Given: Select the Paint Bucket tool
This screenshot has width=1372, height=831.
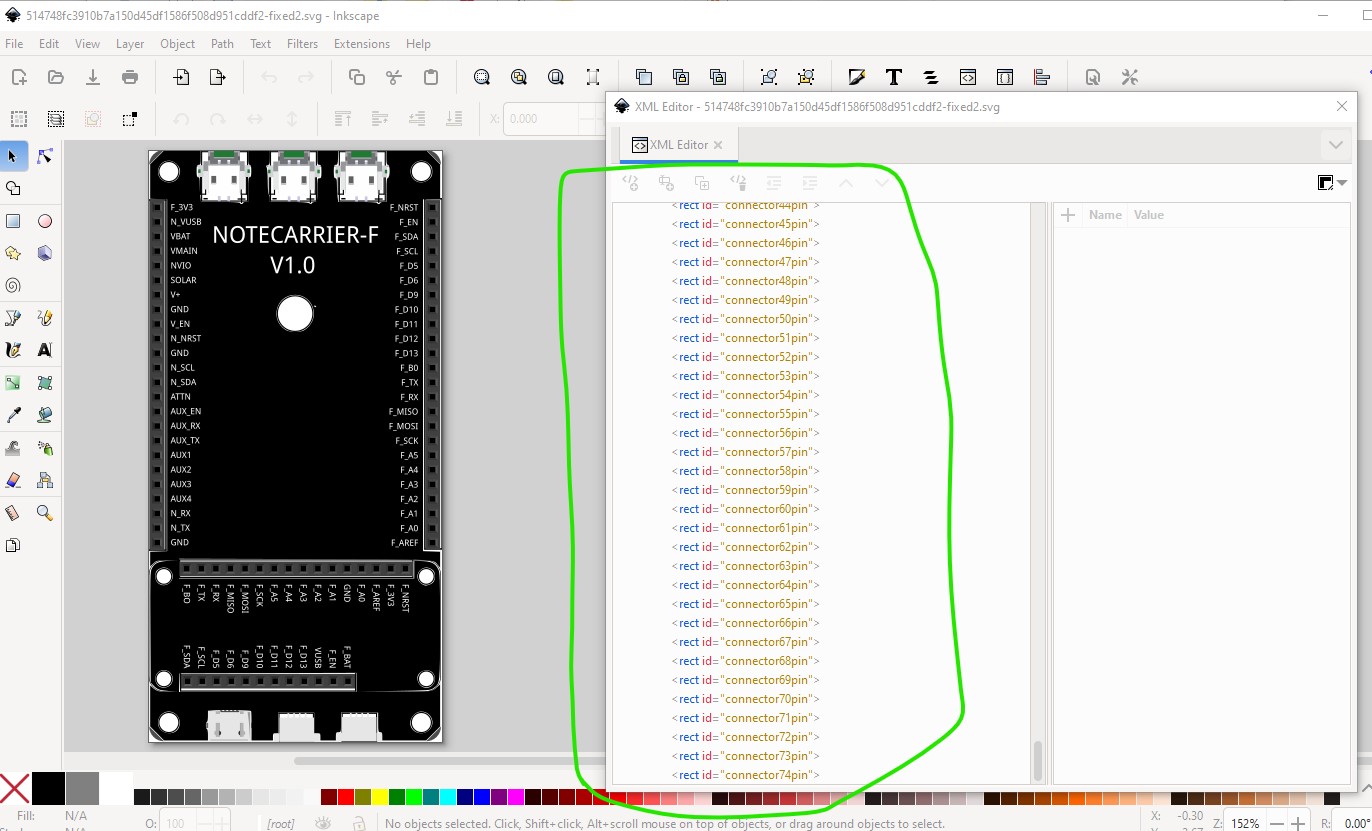Looking at the screenshot, I should (x=45, y=415).
